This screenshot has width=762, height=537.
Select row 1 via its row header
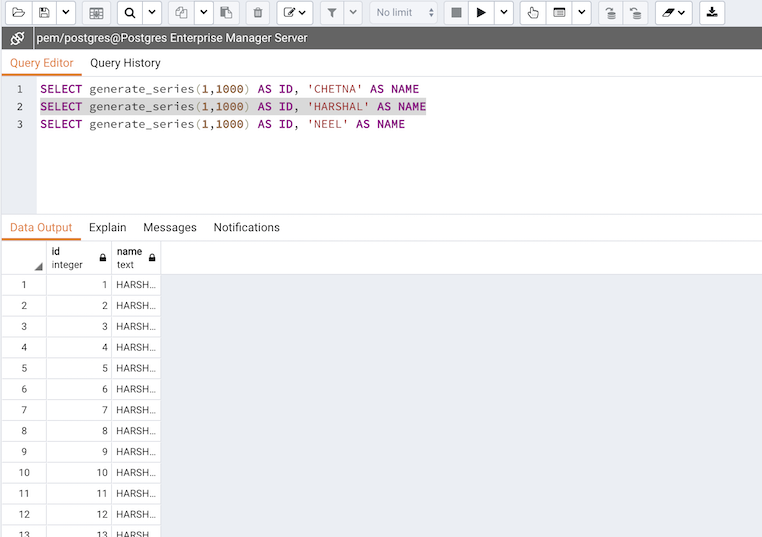(x=24, y=285)
